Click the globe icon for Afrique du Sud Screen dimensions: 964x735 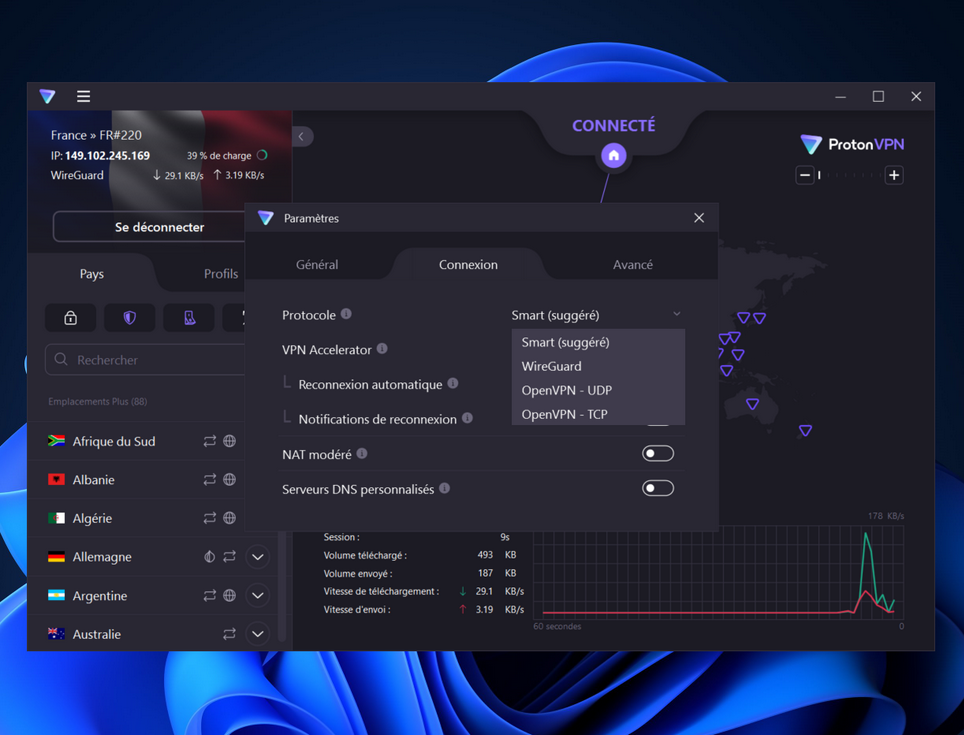tap(229, 441)
